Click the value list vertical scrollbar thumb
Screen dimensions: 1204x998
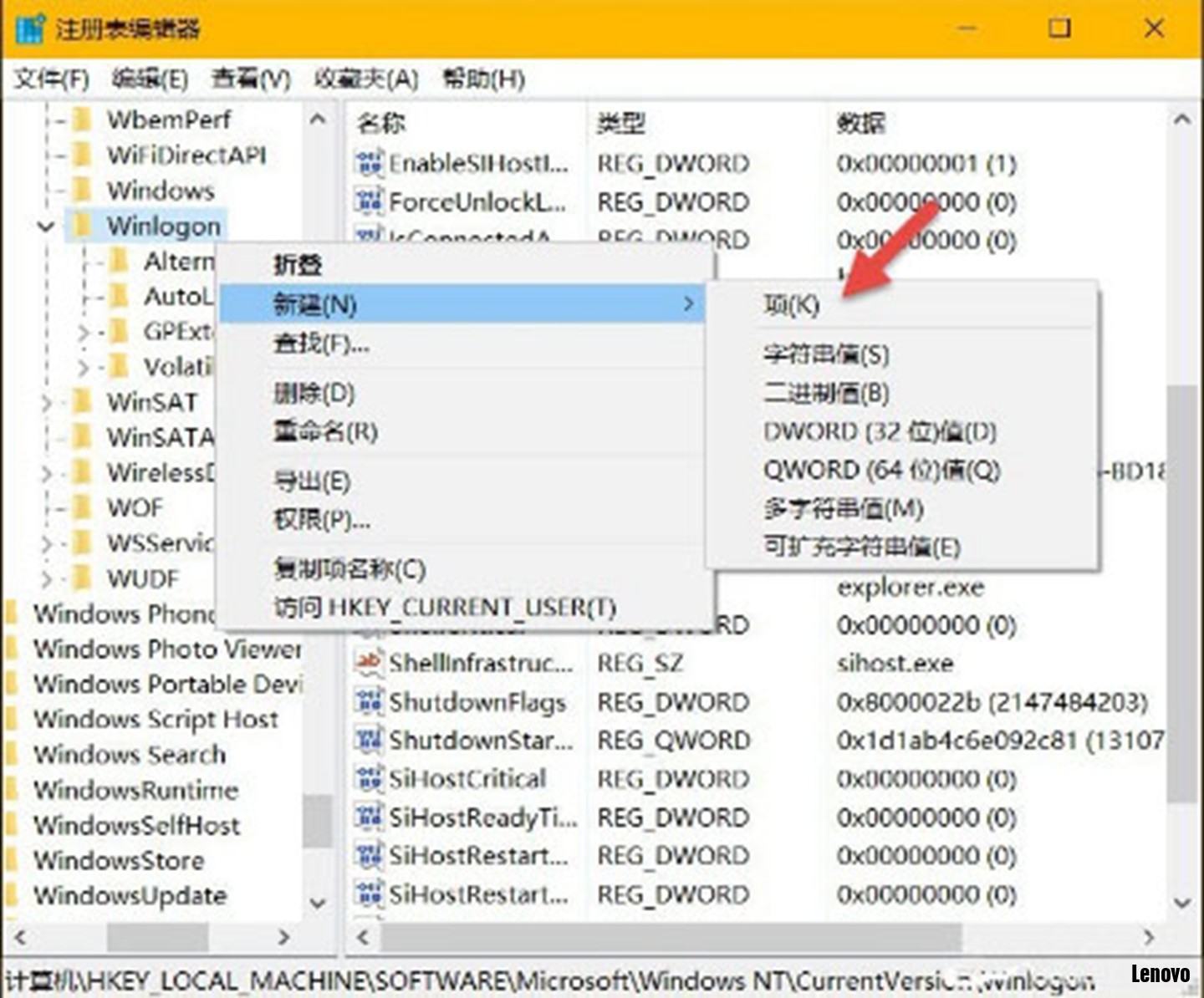pyautogui.click(x=1181, y=593)
